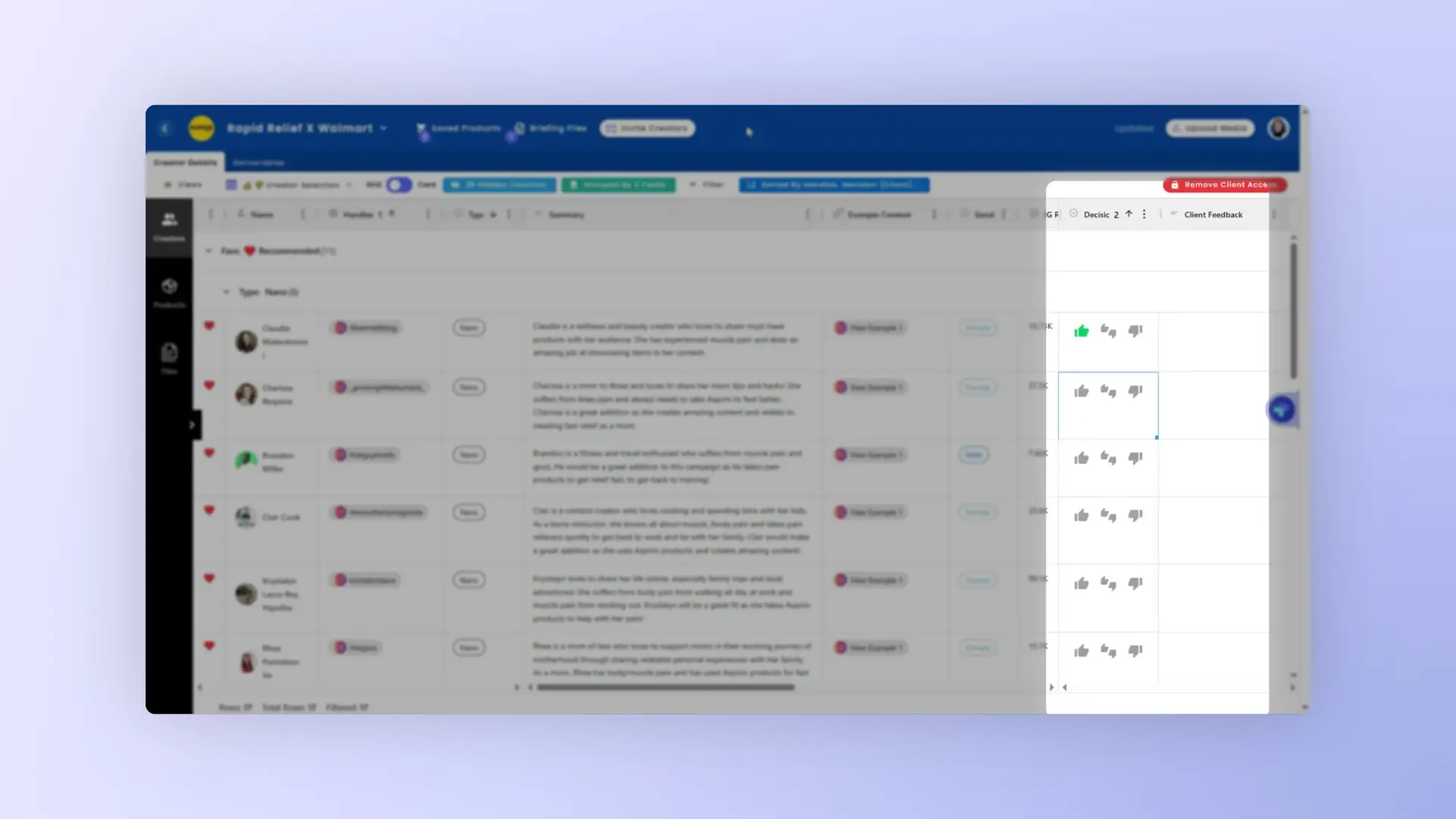
Task: Unfavorite Brandon Miller by clicking his heart
Action: [210, 450]
